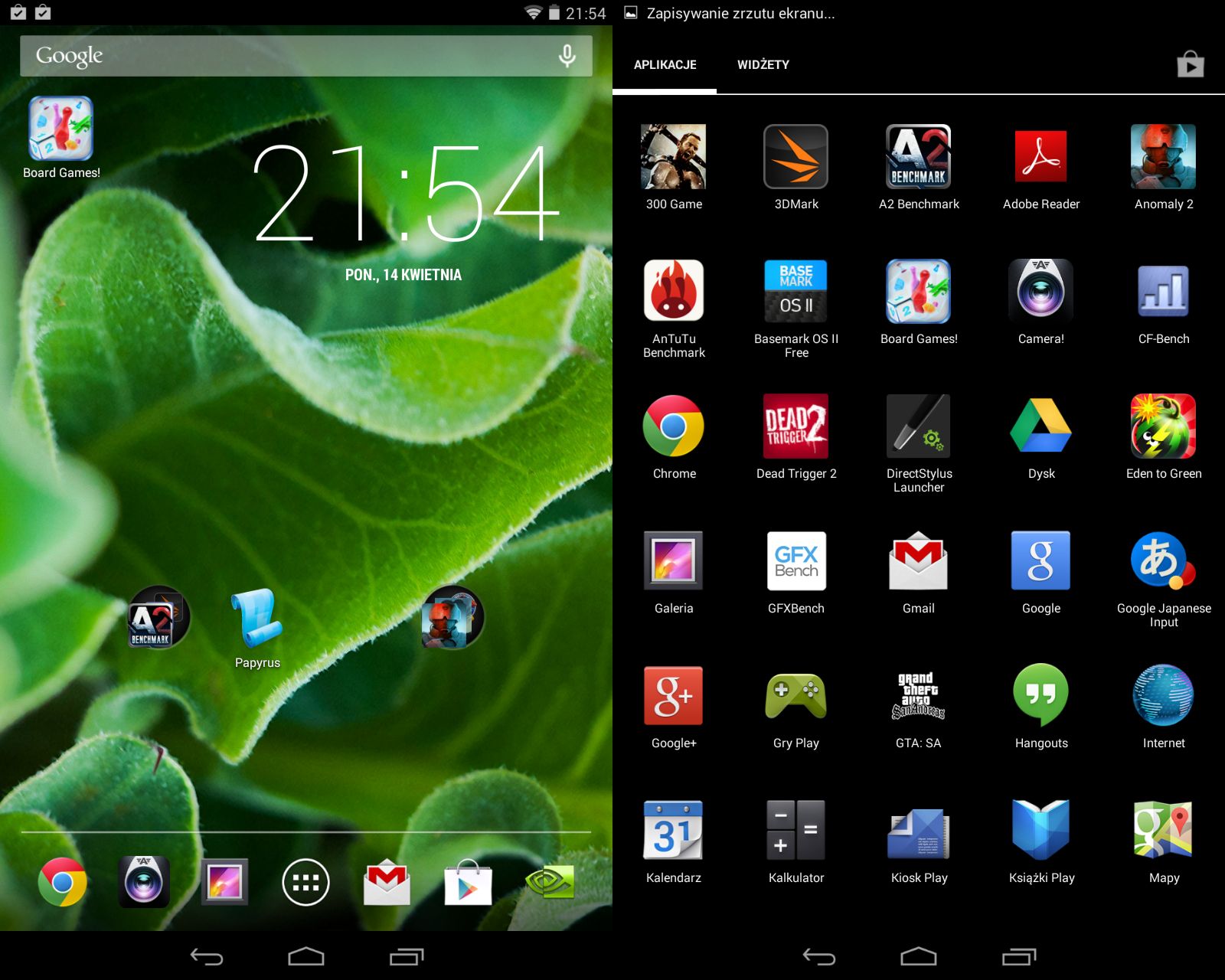Open the A2 Benchmark home screen shortcut
This screenshot has width=1225, height=980.
click(x=159, y=617)
